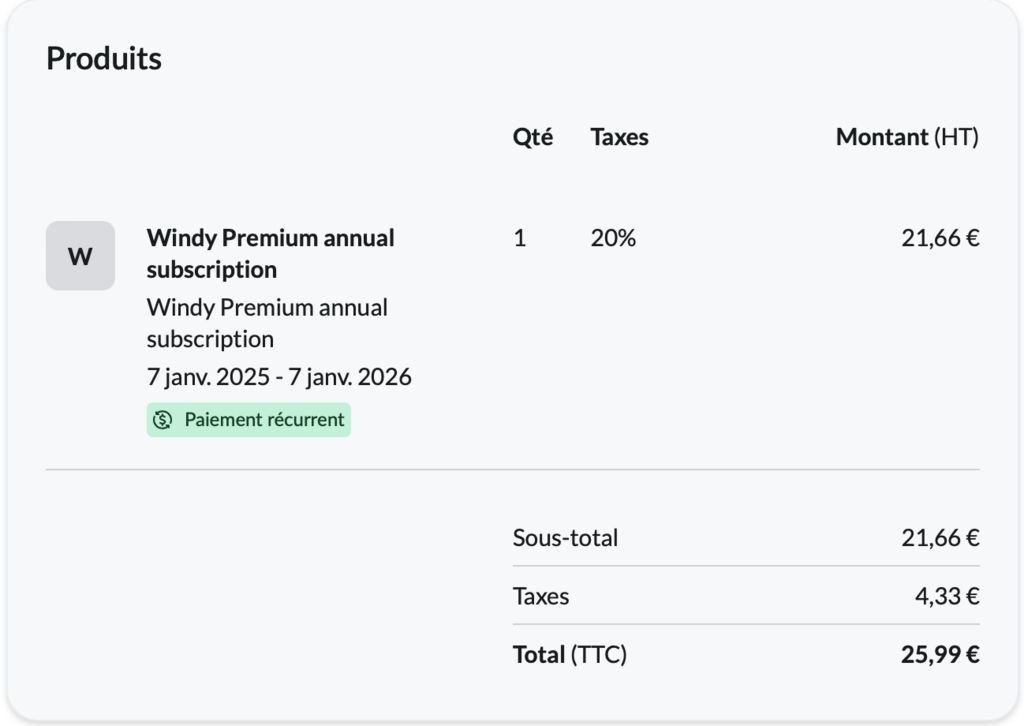Click the Taxes label in the summary

coord(541,596)
